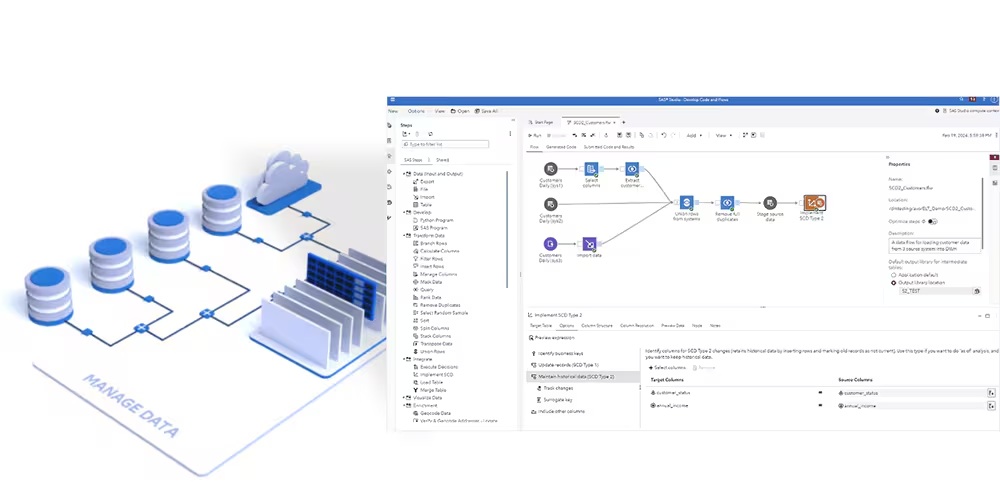
Task: Click the Undo icon in flow toolbar
Action: click(x=664, y=135)
